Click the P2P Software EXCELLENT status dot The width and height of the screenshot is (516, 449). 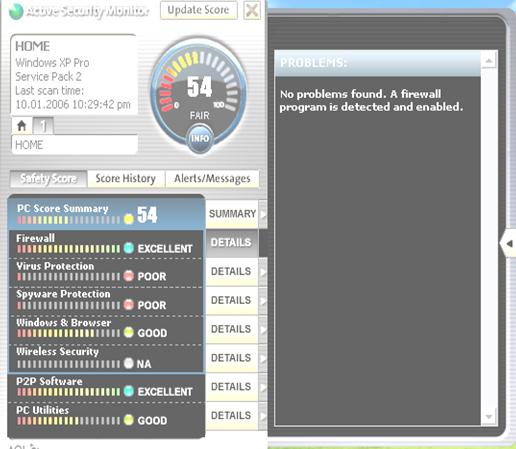pyautogui.click(x=129, y=391)
